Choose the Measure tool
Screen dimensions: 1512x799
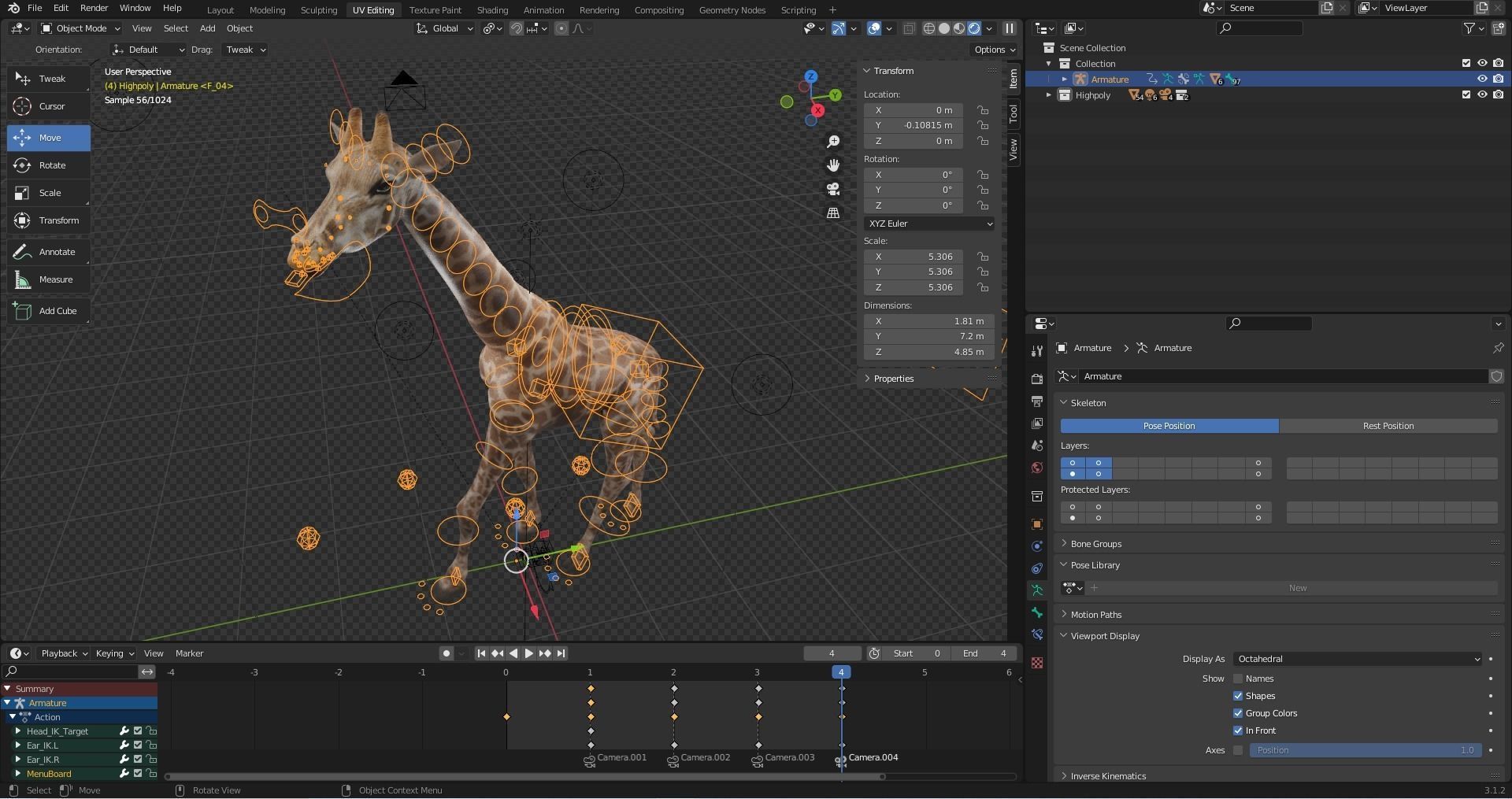[49, 279]
